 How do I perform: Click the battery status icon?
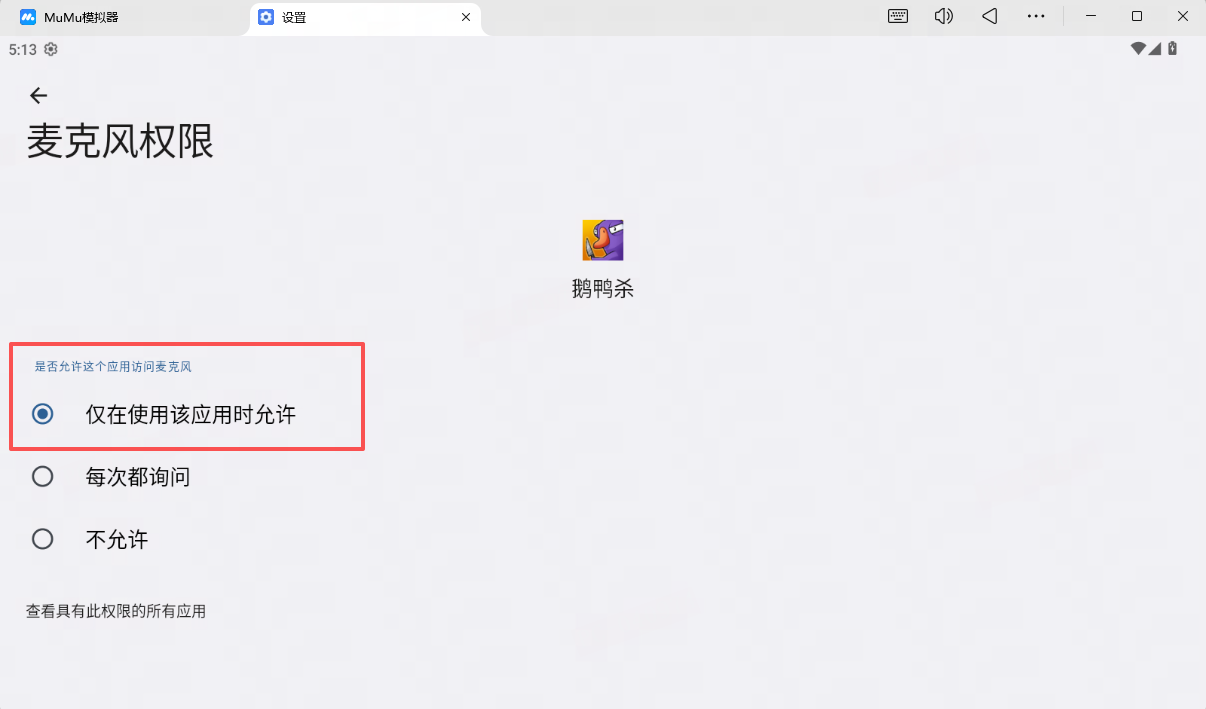[1172, 49]
